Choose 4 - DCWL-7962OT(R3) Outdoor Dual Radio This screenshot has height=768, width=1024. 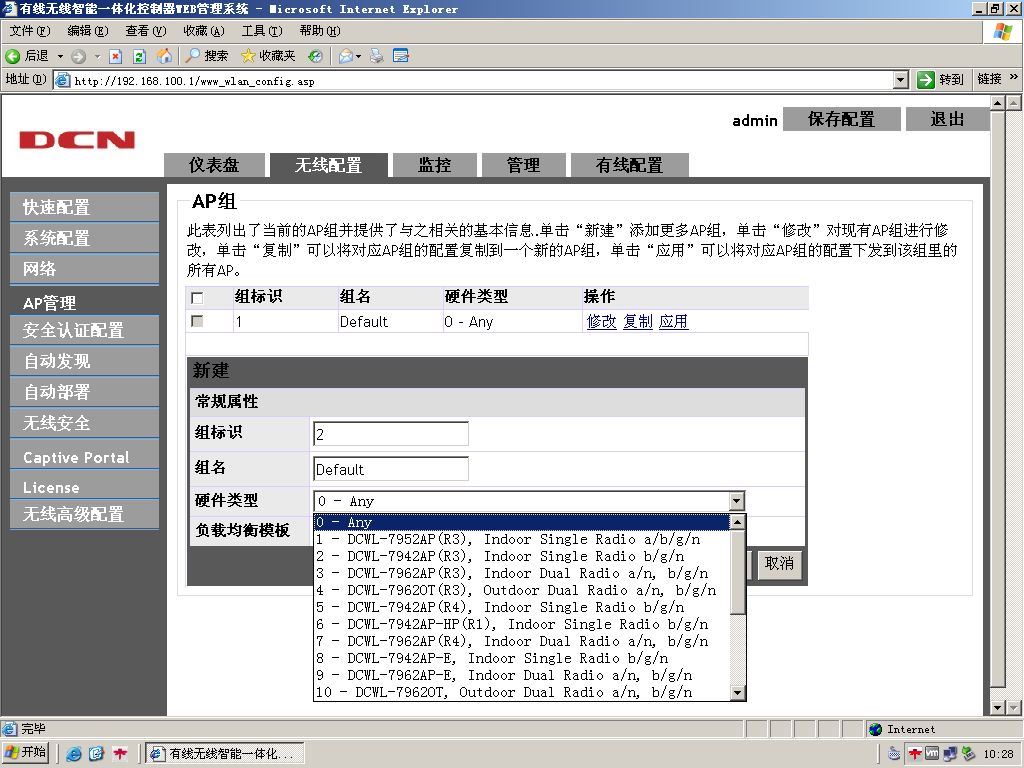coord(521,590)
